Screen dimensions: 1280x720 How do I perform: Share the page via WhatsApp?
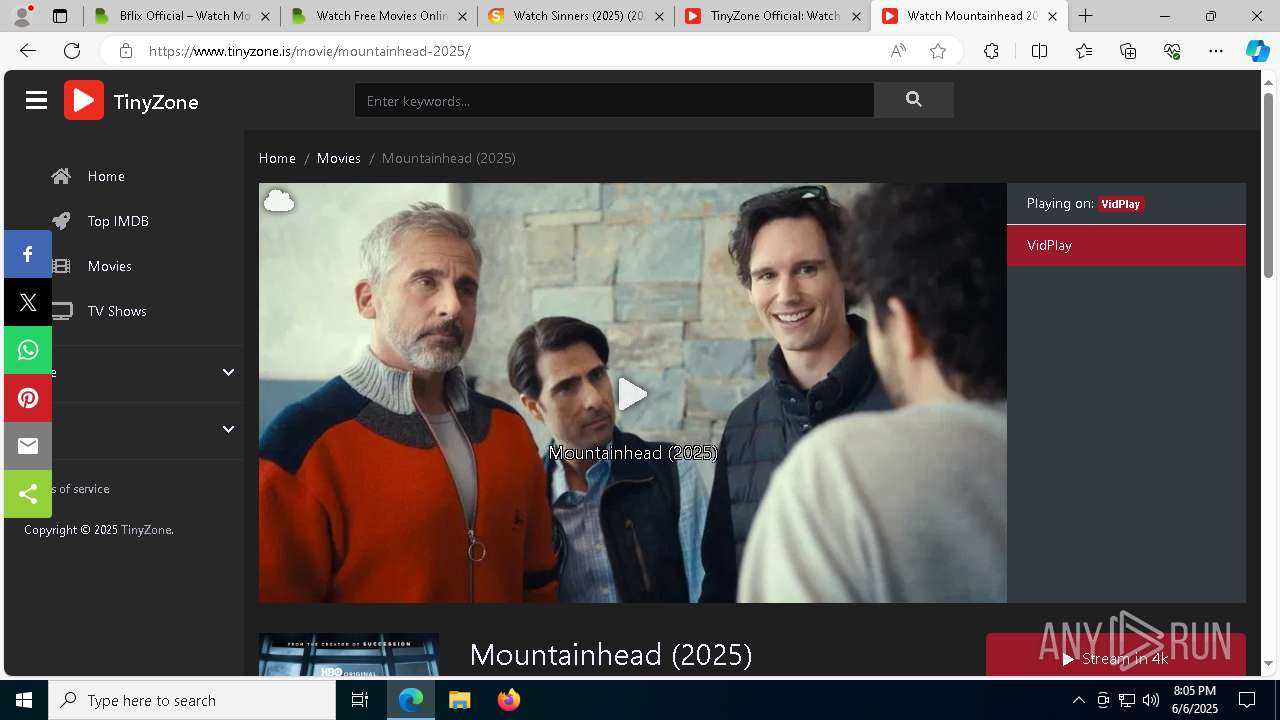point(28,350)
